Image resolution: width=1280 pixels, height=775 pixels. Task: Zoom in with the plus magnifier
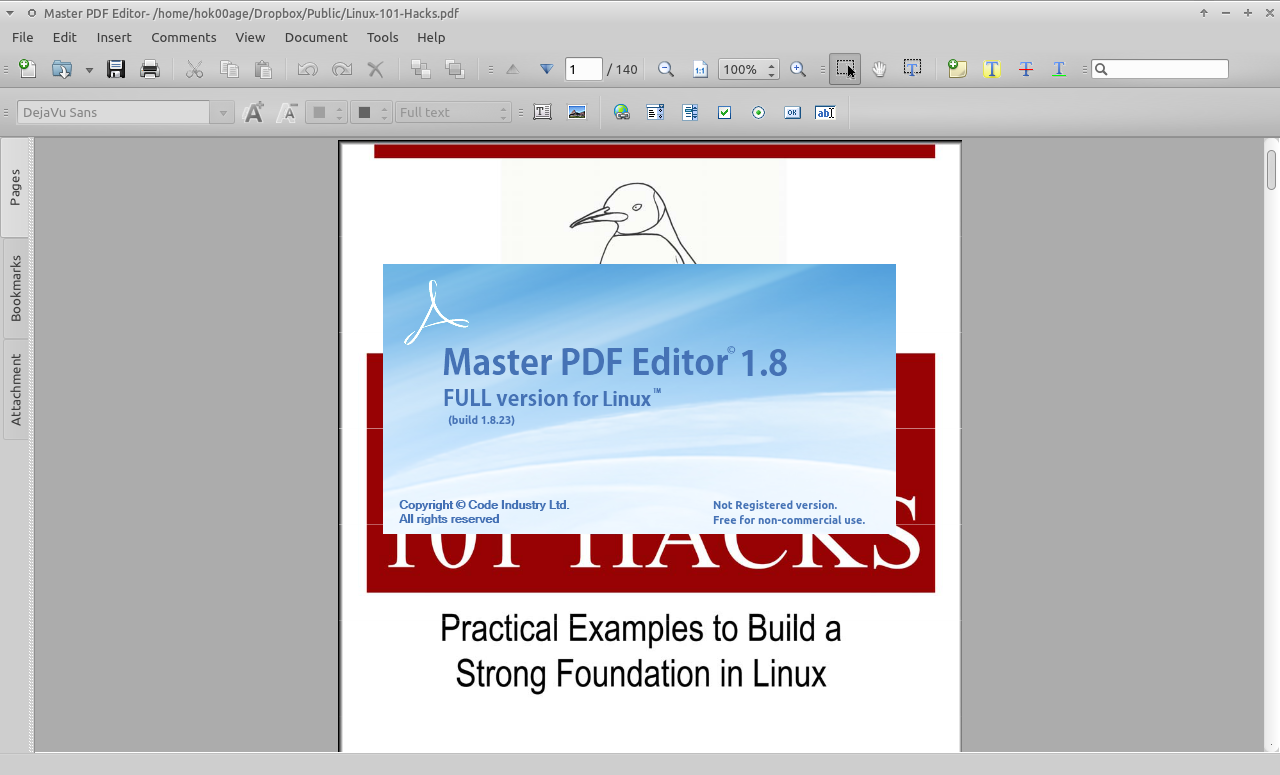point(798,69)
